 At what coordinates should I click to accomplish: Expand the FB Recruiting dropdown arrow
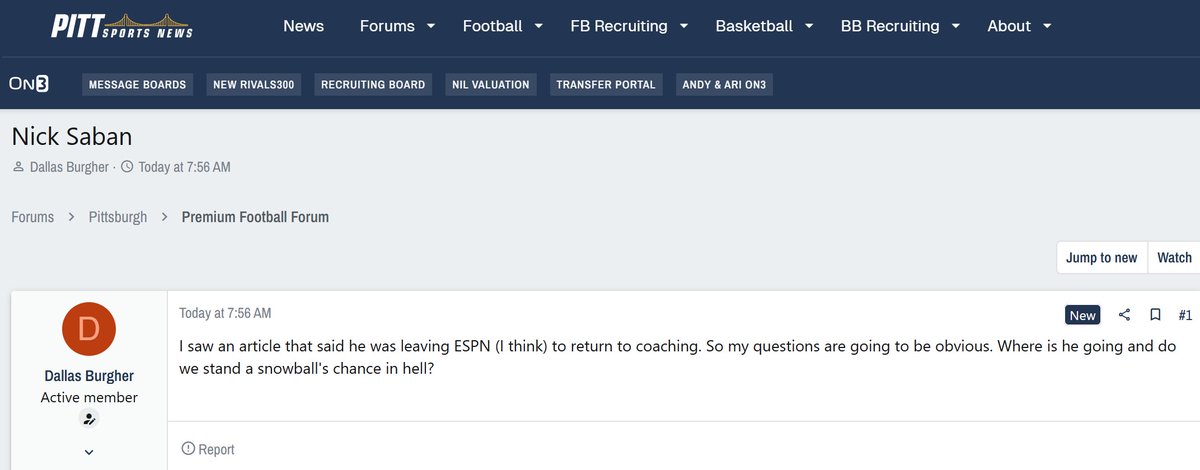(683, 27)
